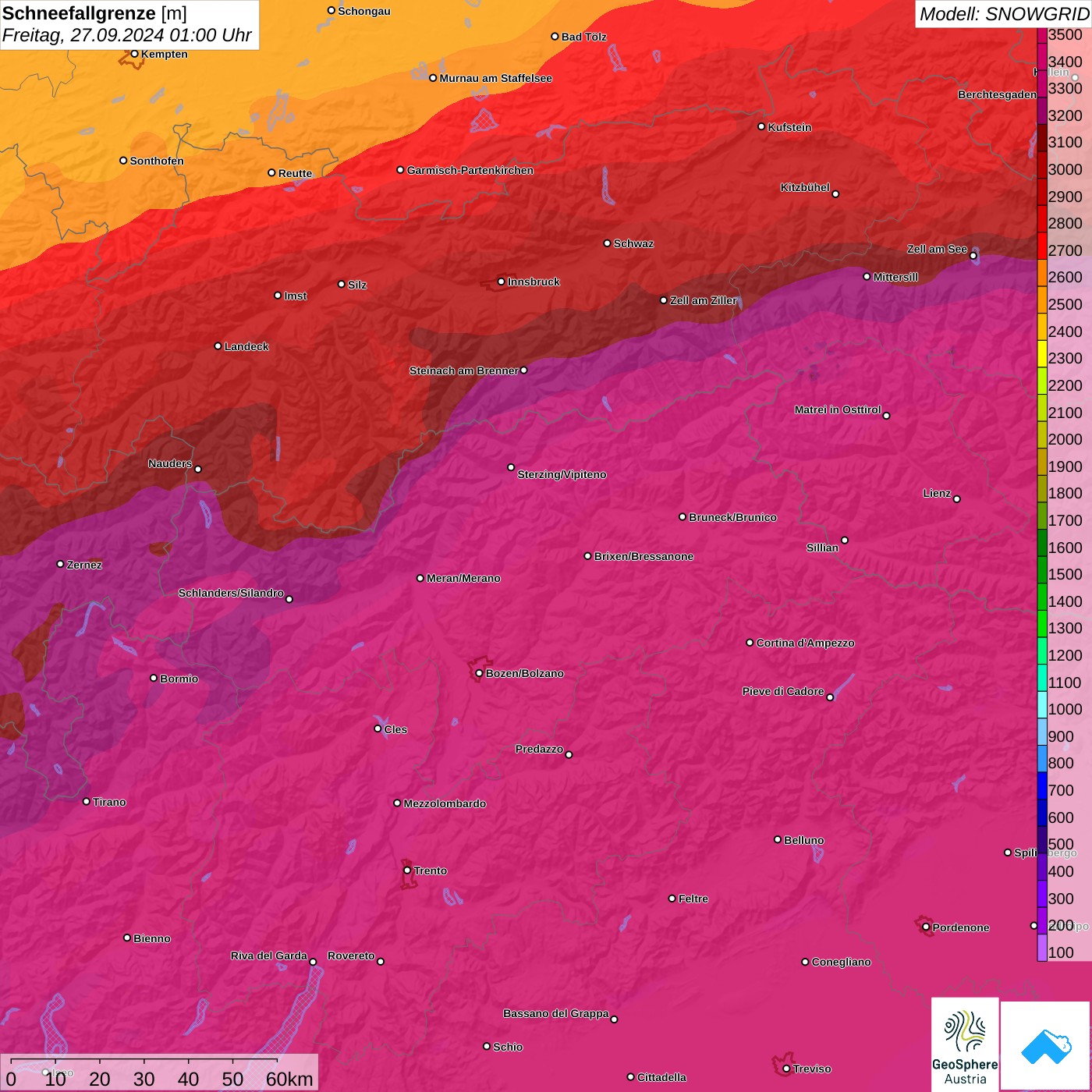Click the Treviso city marker
1092x1092 pixels.
tap(786, 1069)
